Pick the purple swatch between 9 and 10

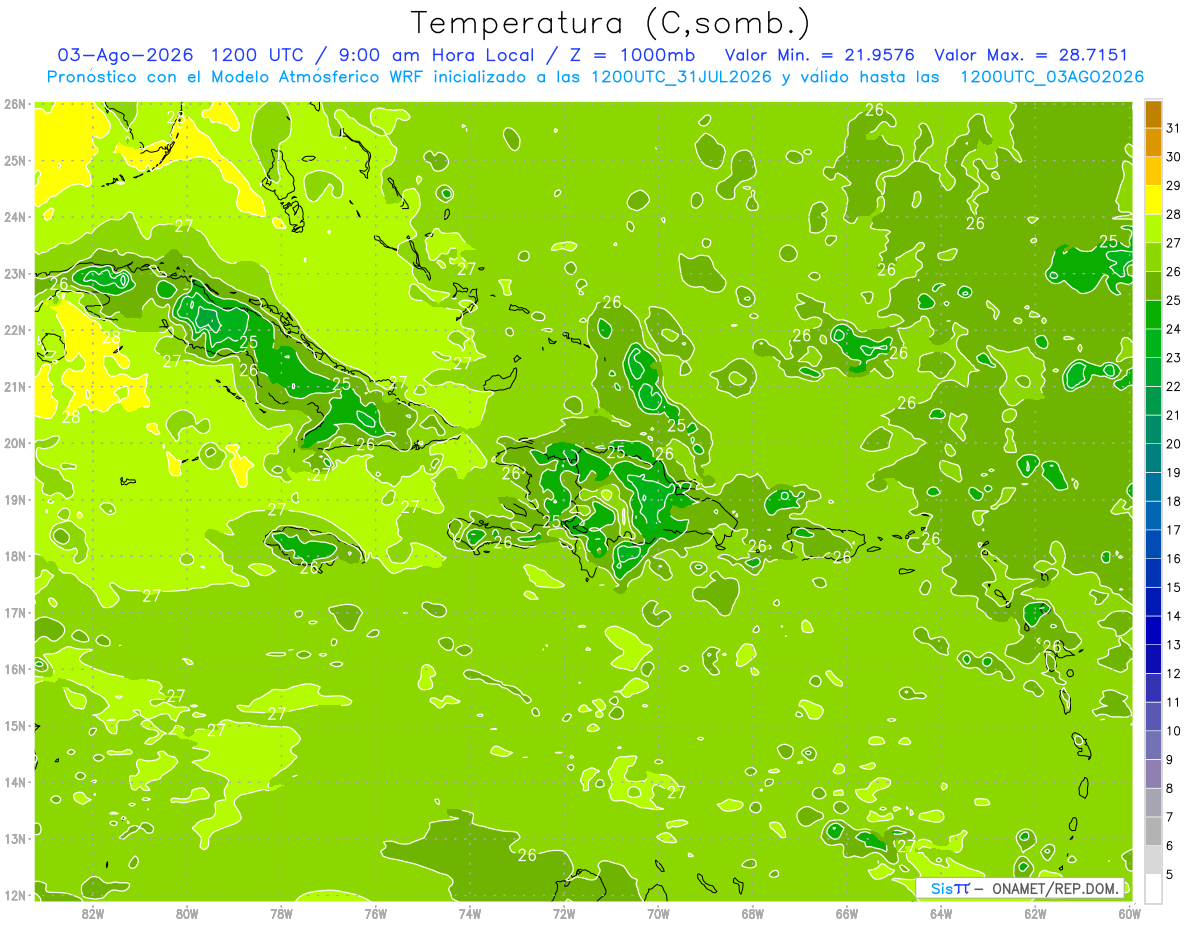pyautogui.click(x=1153, y=745)
